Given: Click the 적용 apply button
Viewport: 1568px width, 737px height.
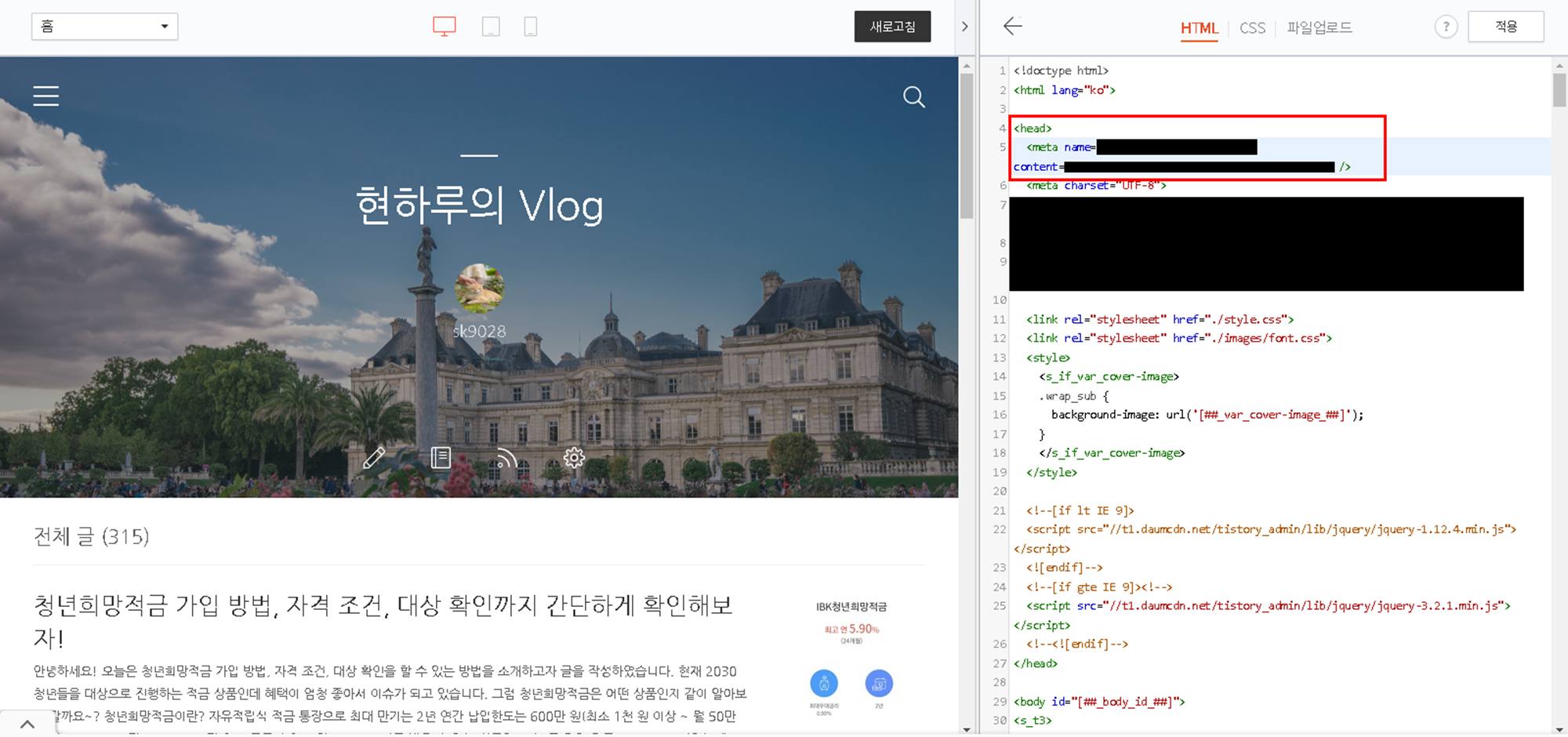Looking at the screenshot, I should tap(1505, 27).
